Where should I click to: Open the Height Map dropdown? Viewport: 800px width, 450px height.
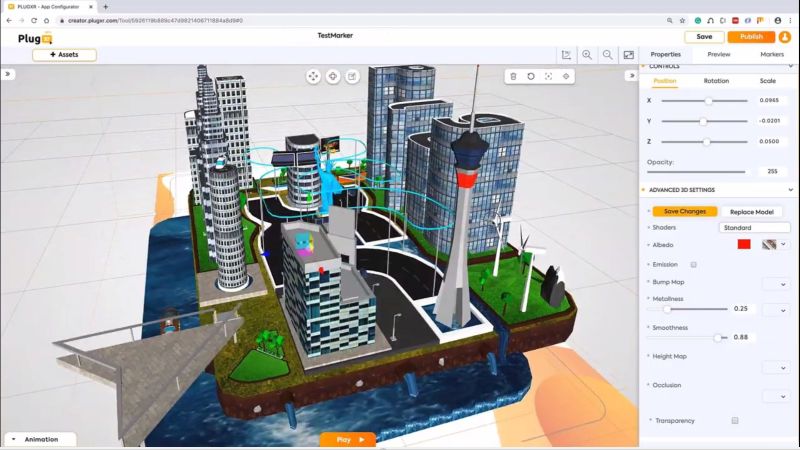click(x=776, y=368)
